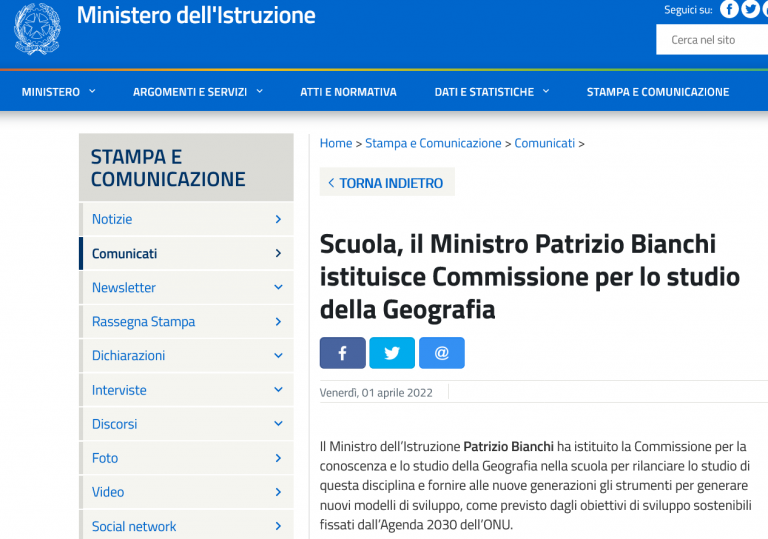Open Discorsi in sidebar
768x539 pixels.
(115, 424)
